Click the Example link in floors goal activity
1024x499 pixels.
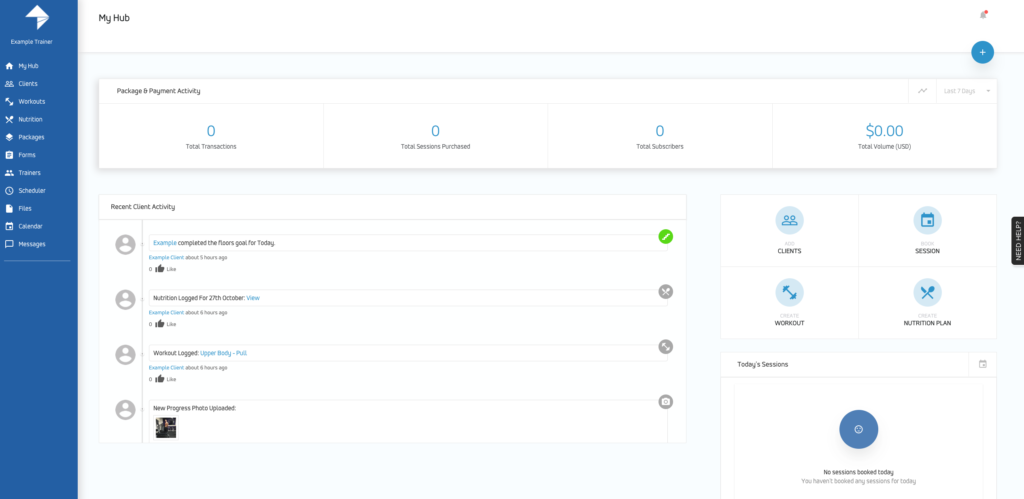click(165, 243)
